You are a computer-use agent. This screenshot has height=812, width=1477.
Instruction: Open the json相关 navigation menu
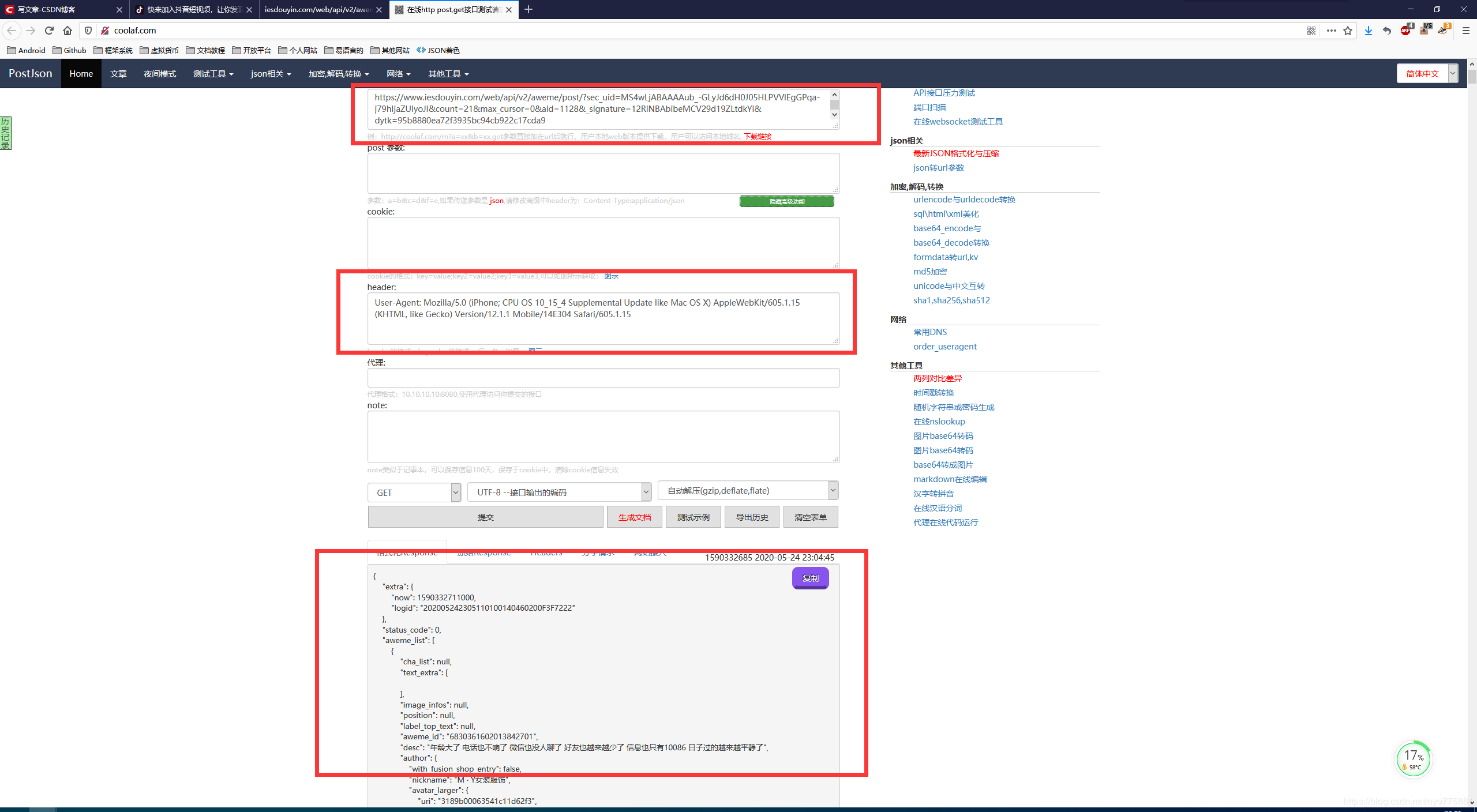271,74
